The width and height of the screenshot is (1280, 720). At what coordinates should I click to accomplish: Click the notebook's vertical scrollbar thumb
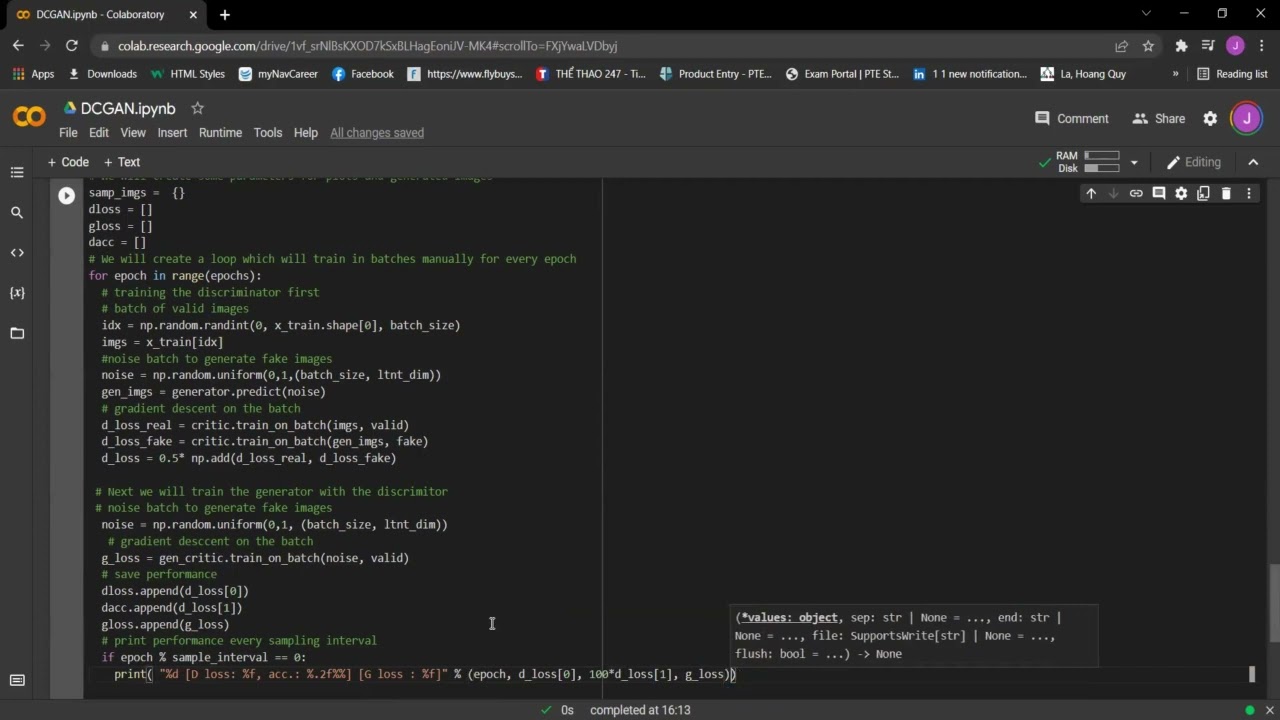coord(1274,603)
